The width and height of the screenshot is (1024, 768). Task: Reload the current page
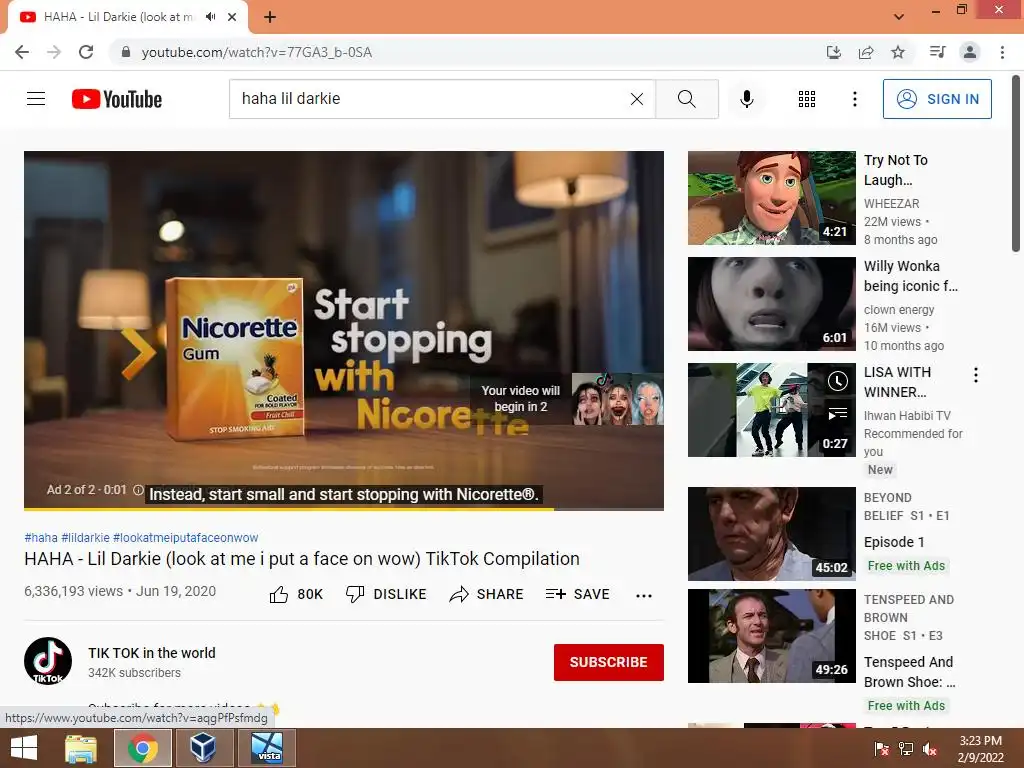86,52
